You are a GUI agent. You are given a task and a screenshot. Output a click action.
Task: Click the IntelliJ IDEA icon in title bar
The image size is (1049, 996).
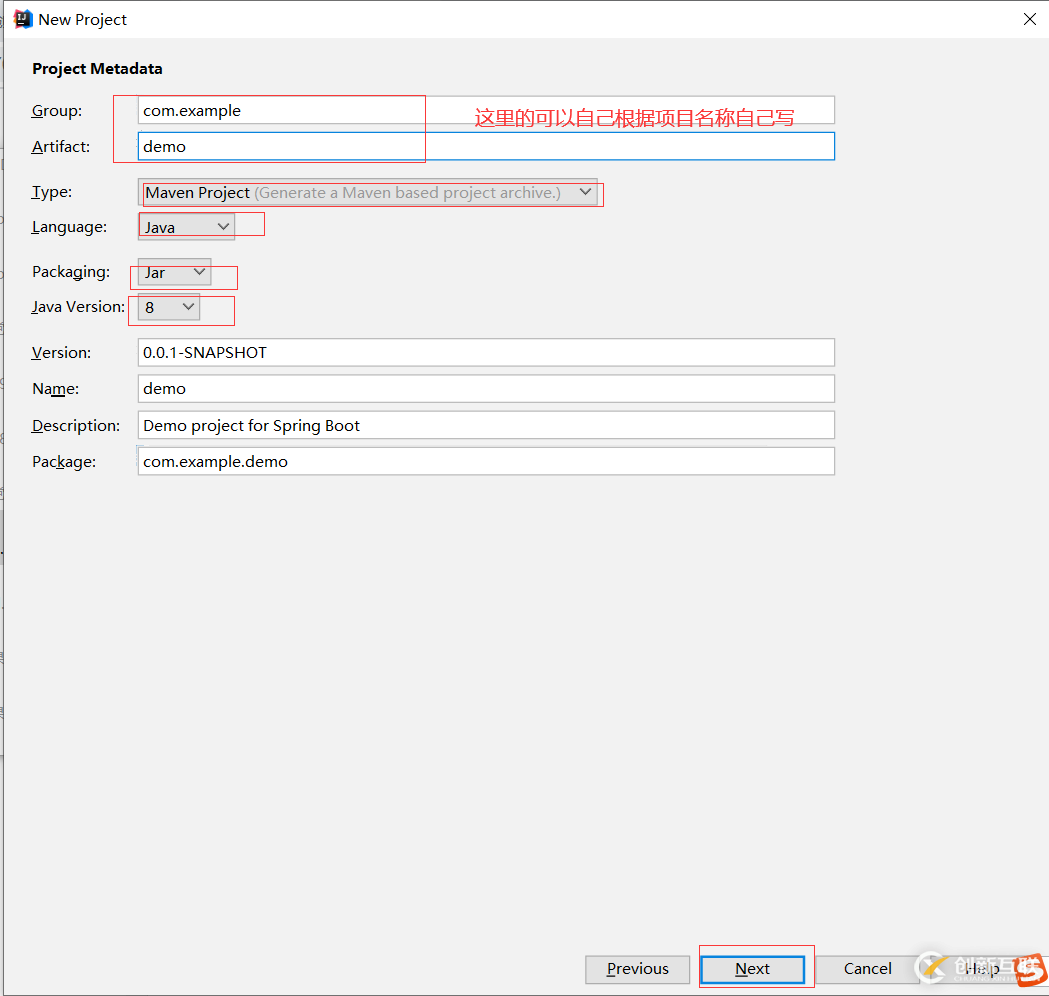click(x=23, y=19)
